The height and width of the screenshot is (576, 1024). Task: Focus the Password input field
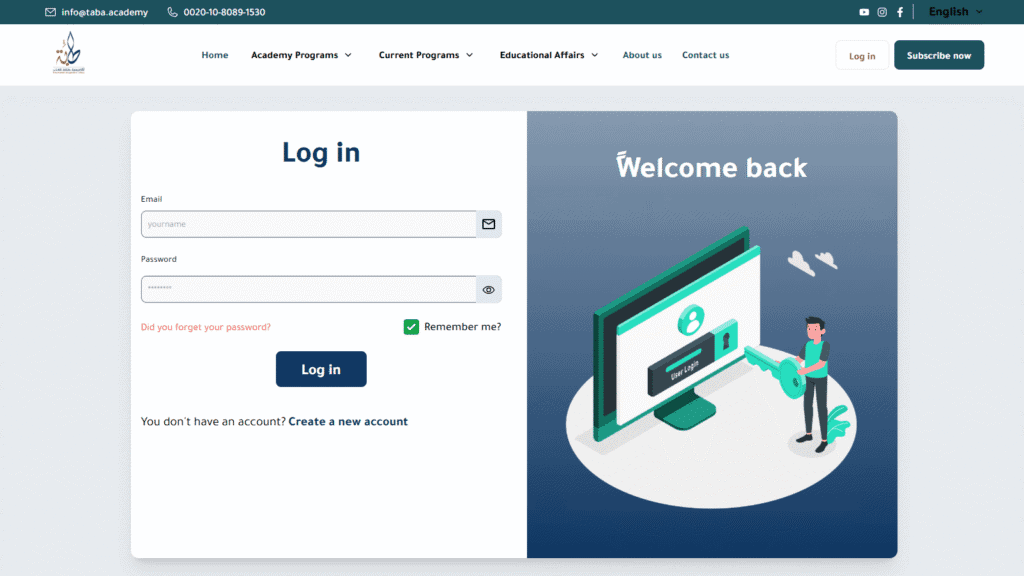tap(309, 289)
